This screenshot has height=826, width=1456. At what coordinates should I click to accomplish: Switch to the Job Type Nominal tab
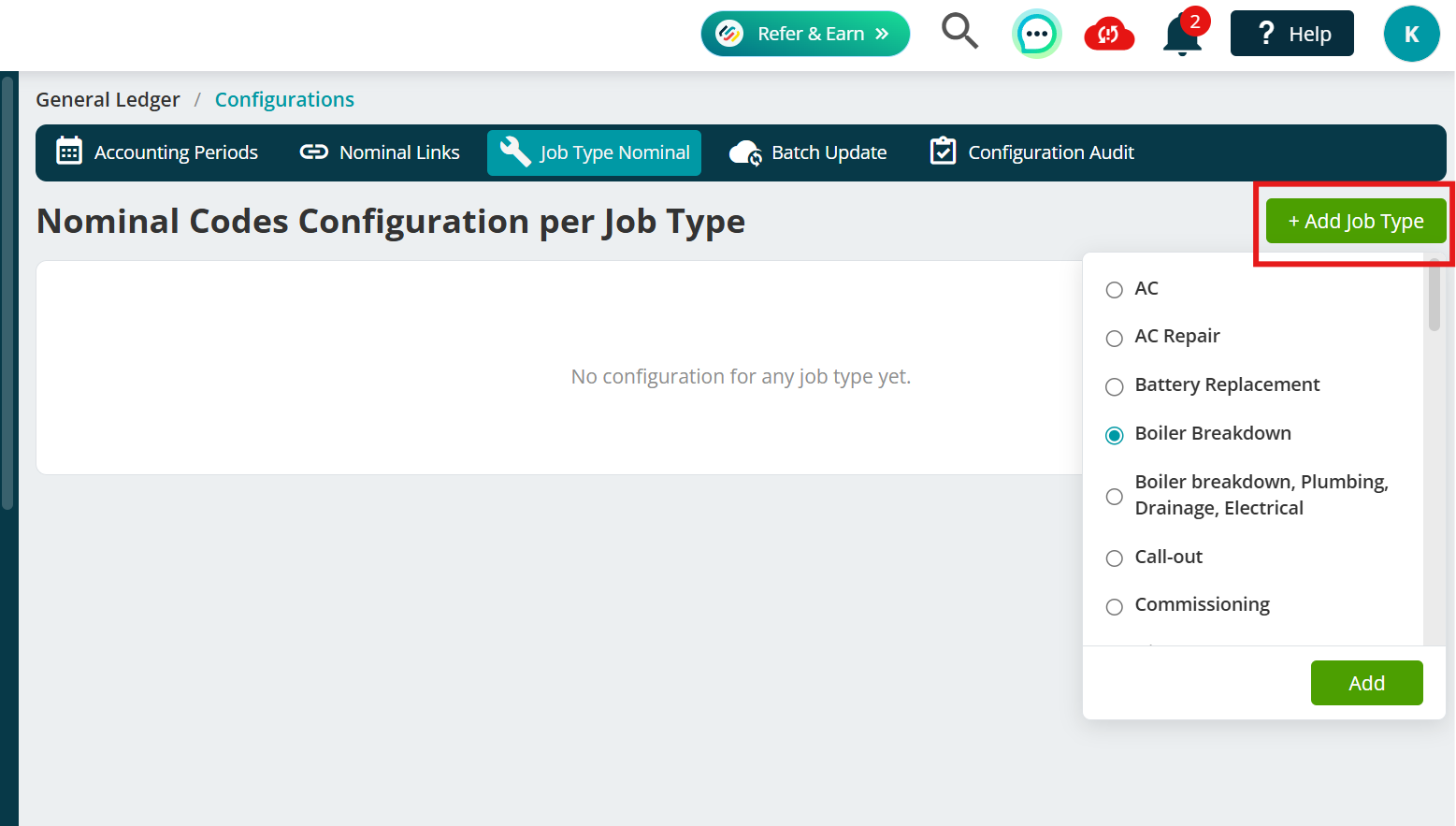click(x=594, y=152)
